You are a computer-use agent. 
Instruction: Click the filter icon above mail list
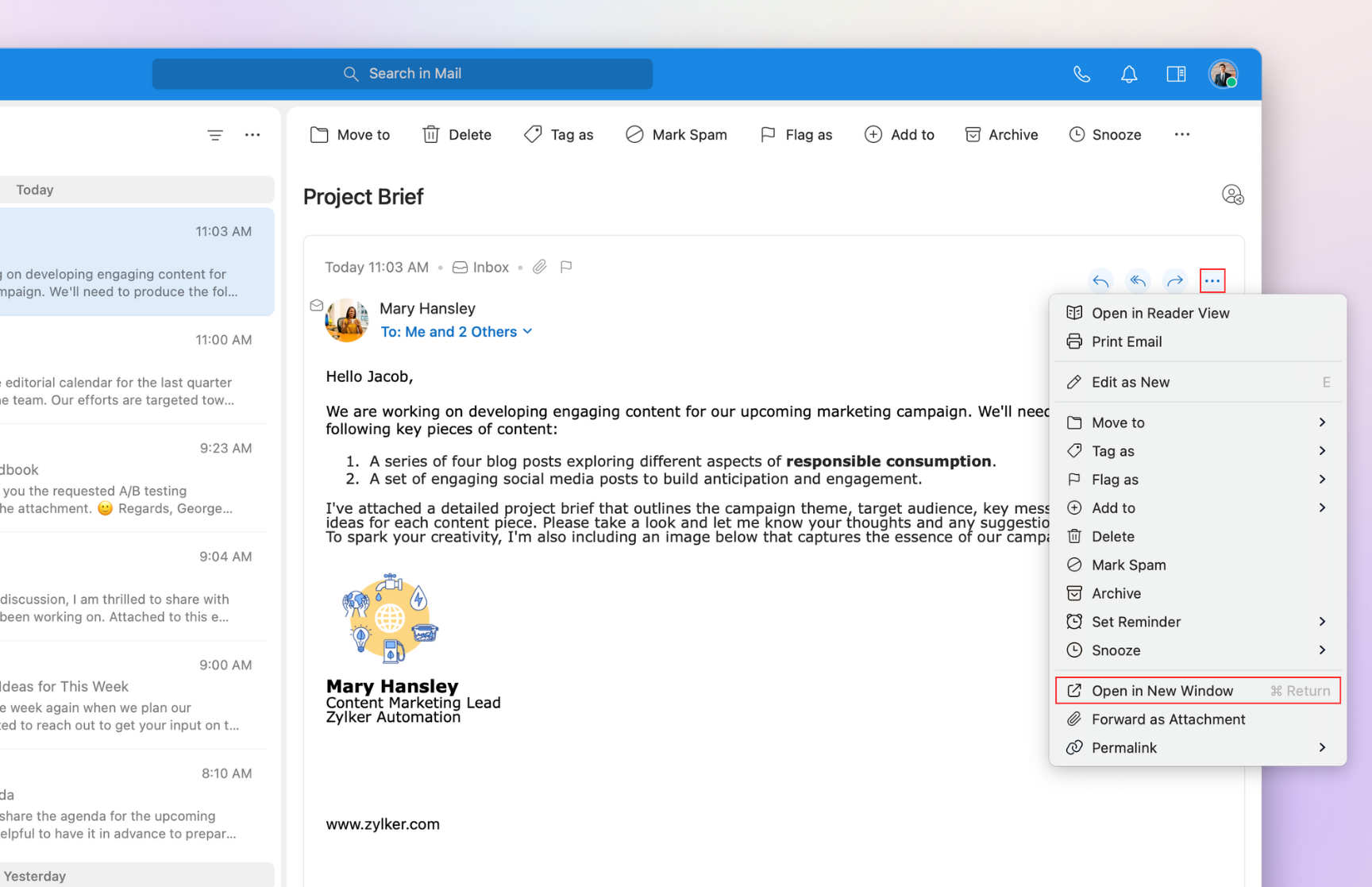(215, 135)
